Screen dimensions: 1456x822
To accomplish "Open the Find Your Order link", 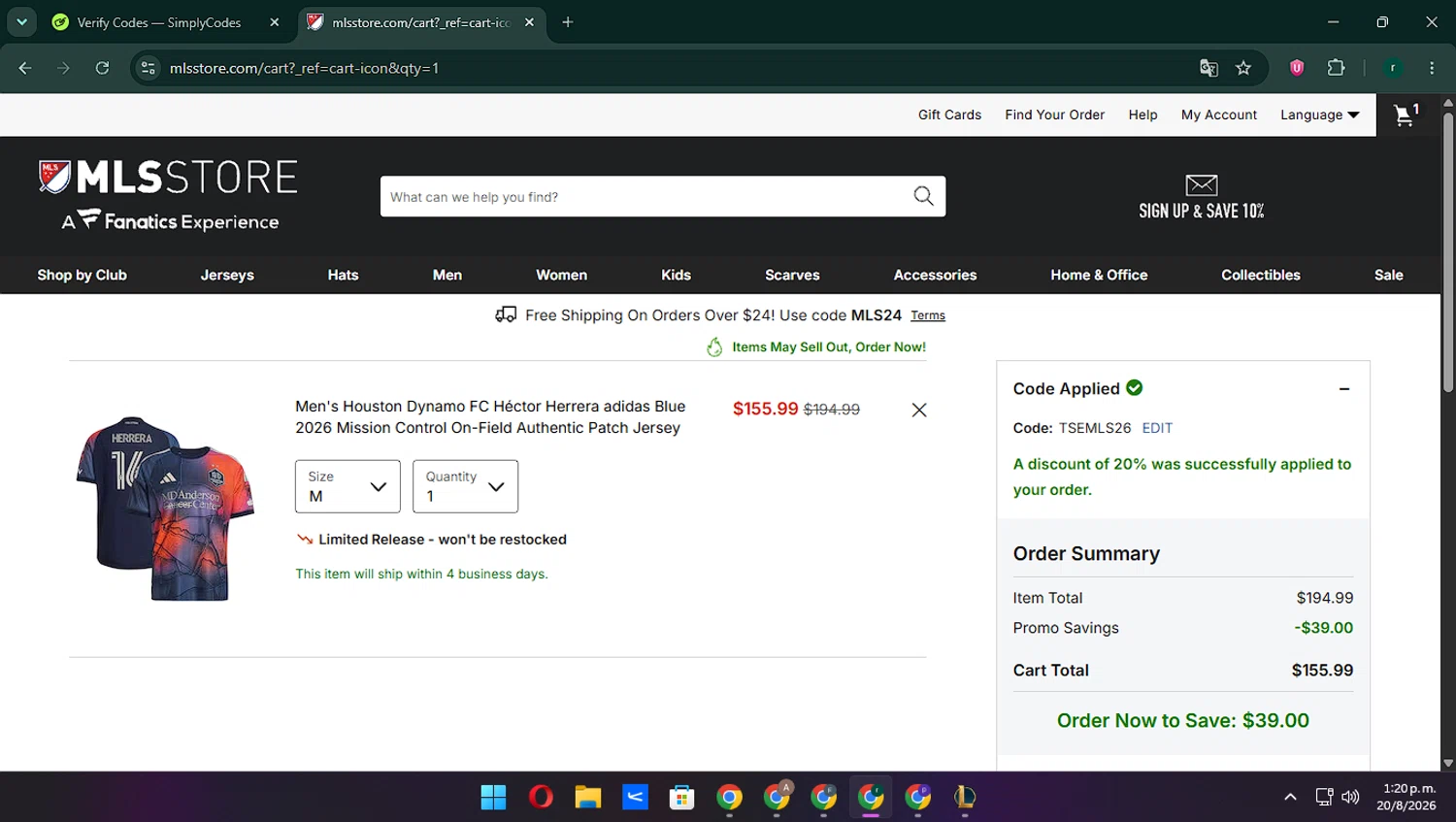I will point(1055,115).
